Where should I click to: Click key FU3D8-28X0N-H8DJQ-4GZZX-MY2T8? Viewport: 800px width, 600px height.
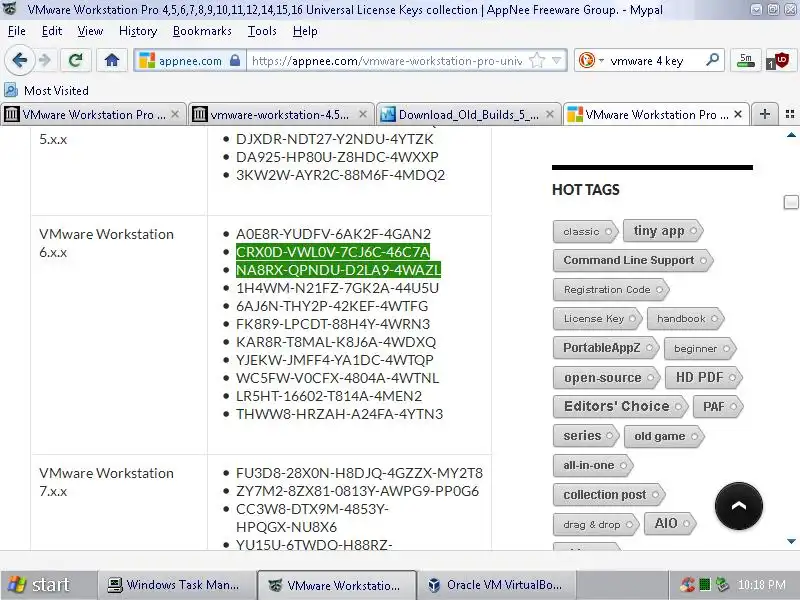coord(359,473)
